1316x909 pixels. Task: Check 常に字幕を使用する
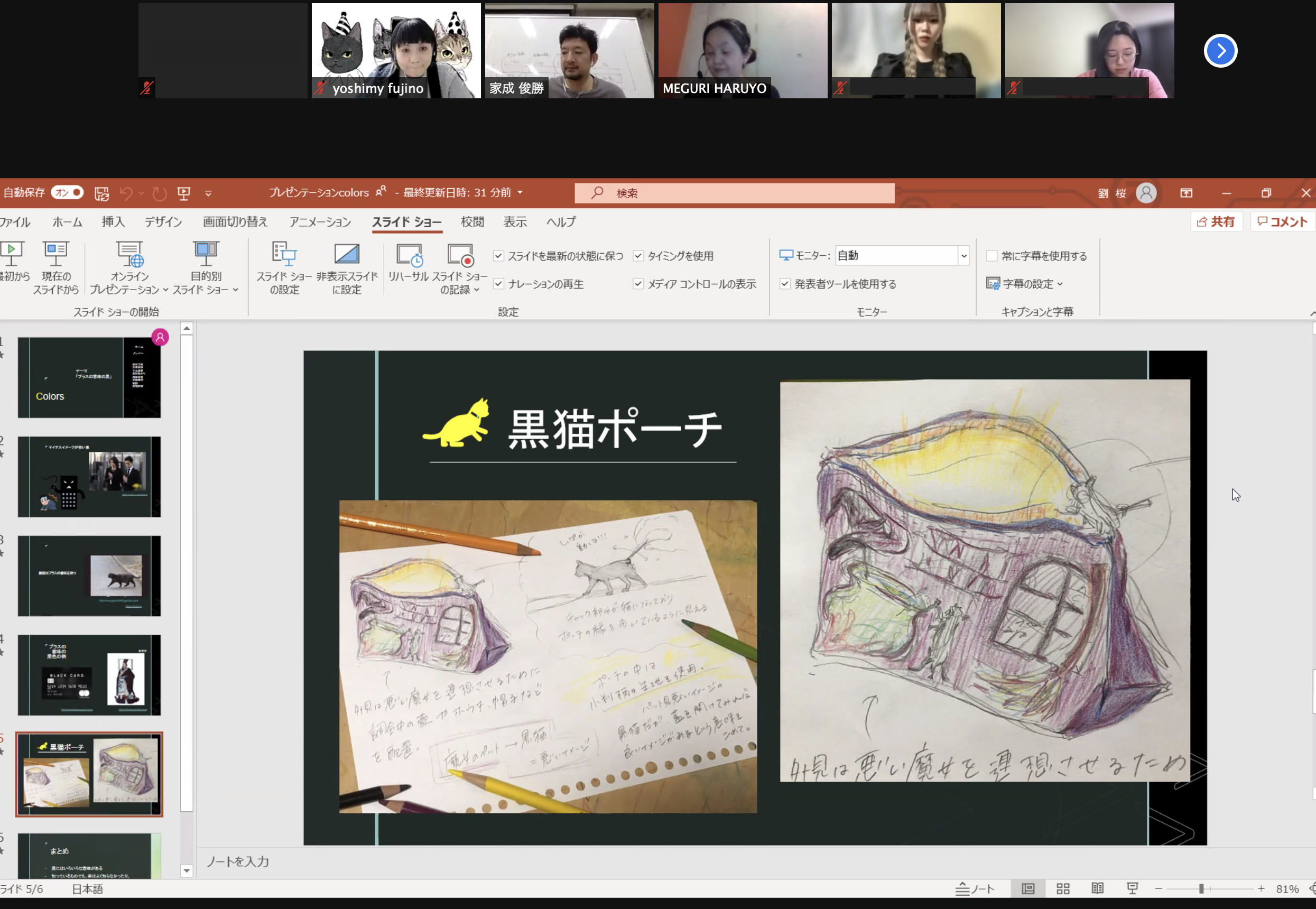(991, 256)
